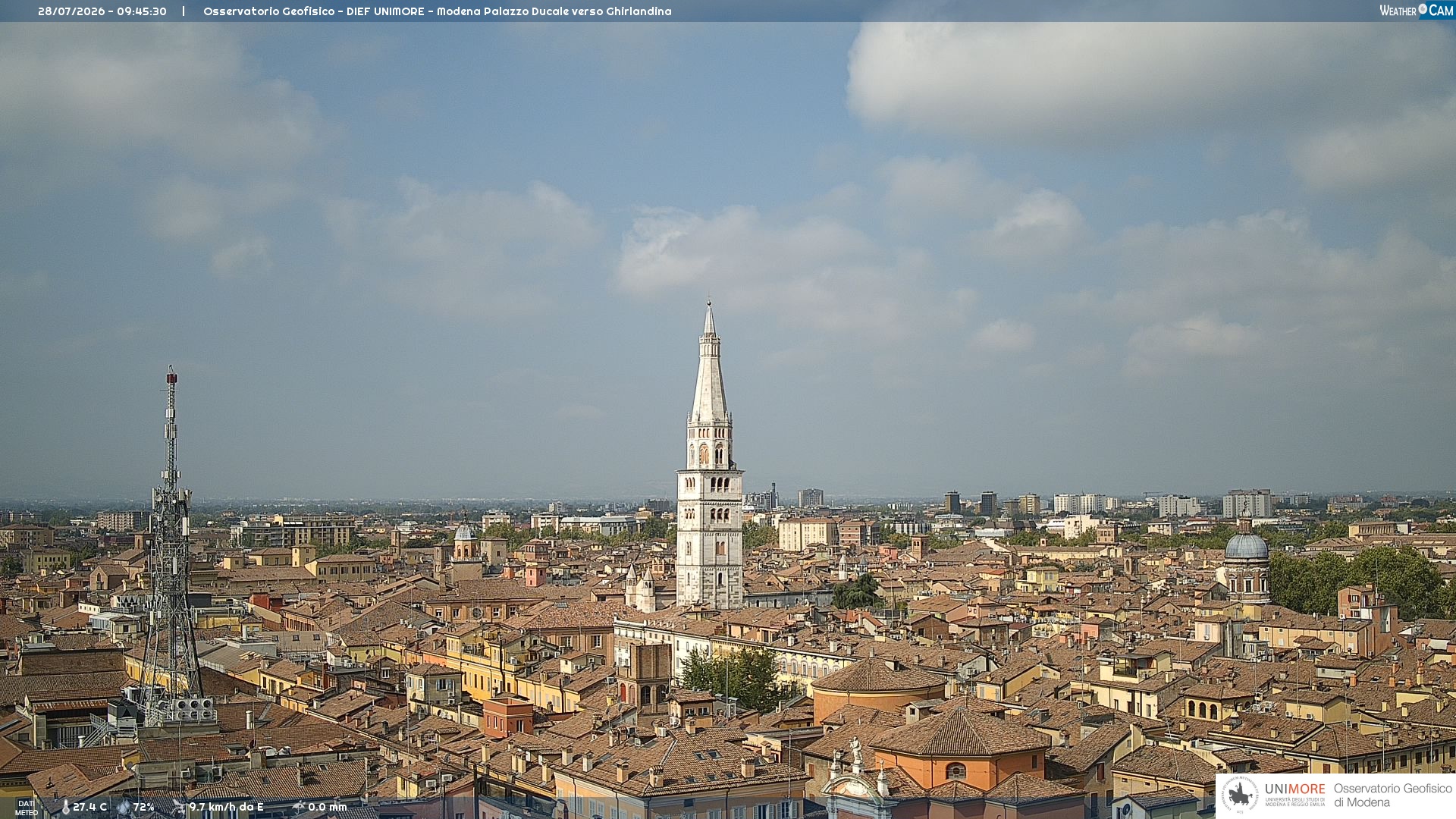Click the wind vane icon
This screenshot has width=1456, height=819.
(x=179, y=807)
